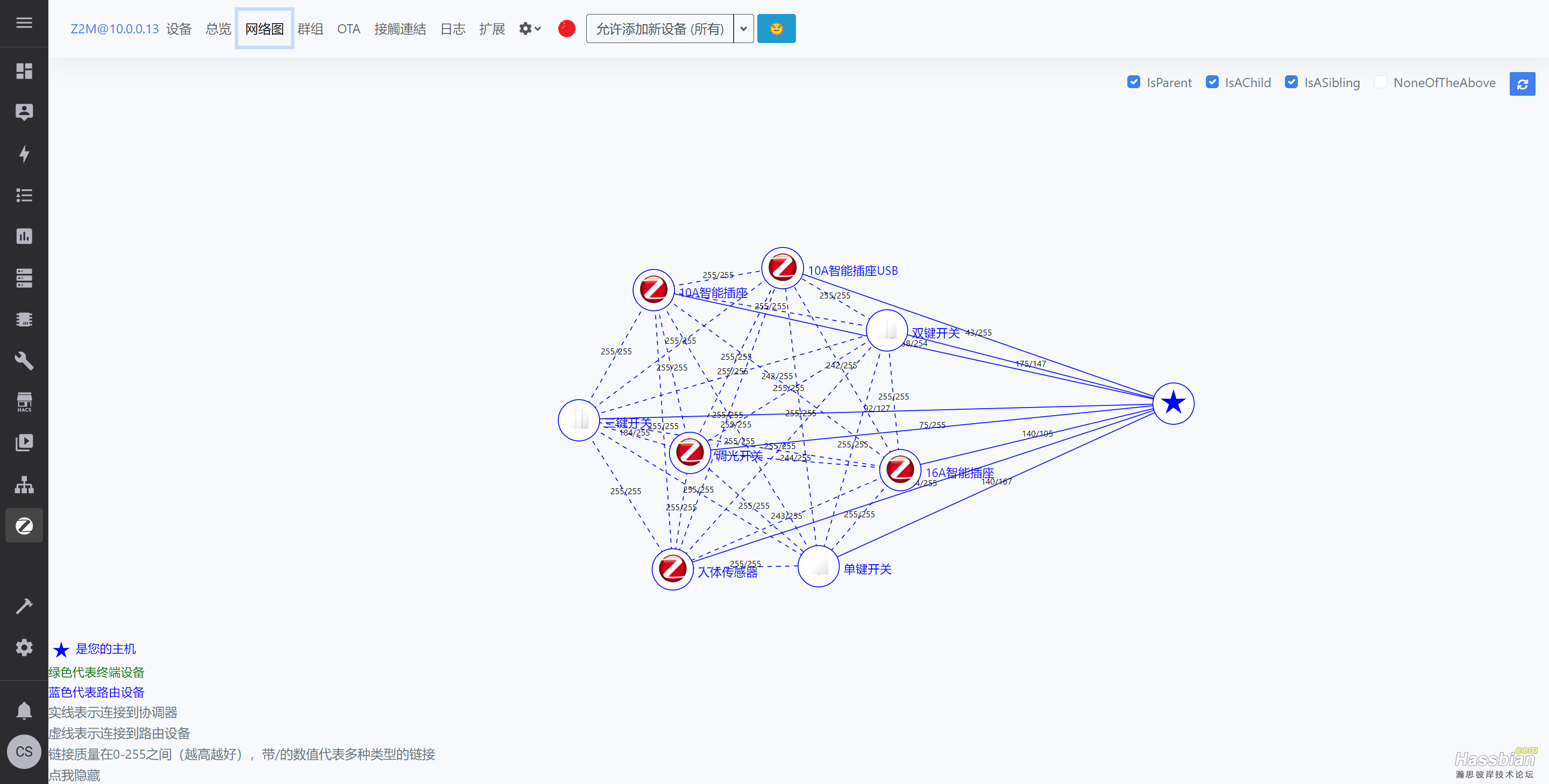
Task: Open the Energy lightning bolt icon
Action: [x=24, y=154]
